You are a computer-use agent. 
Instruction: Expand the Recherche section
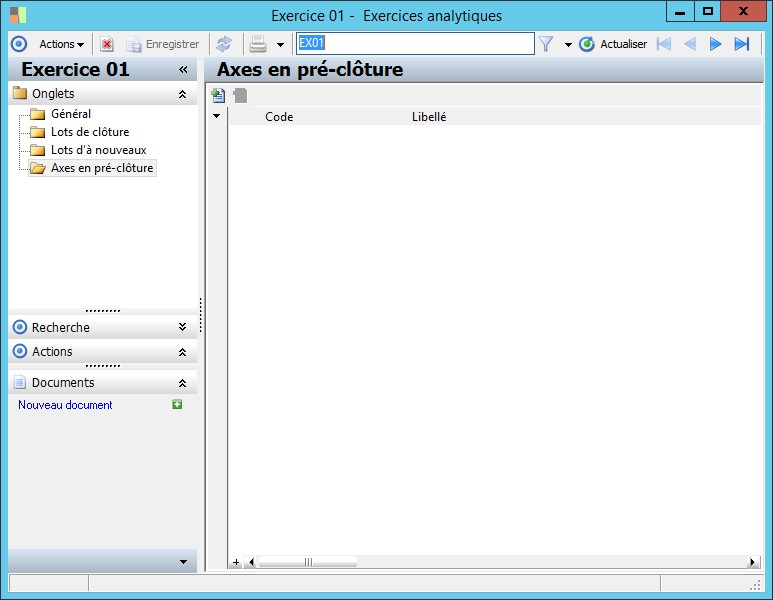click(x=182, y=327)
